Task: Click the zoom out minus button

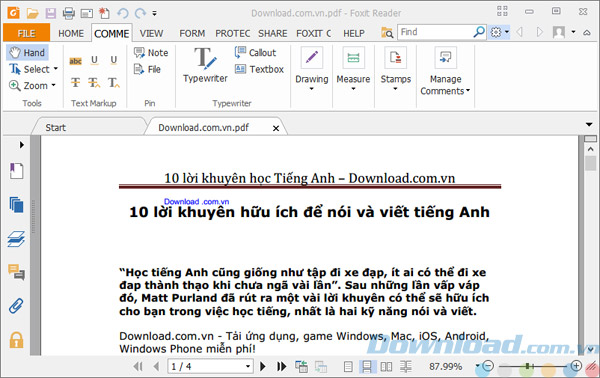Action: click(488, 366)
